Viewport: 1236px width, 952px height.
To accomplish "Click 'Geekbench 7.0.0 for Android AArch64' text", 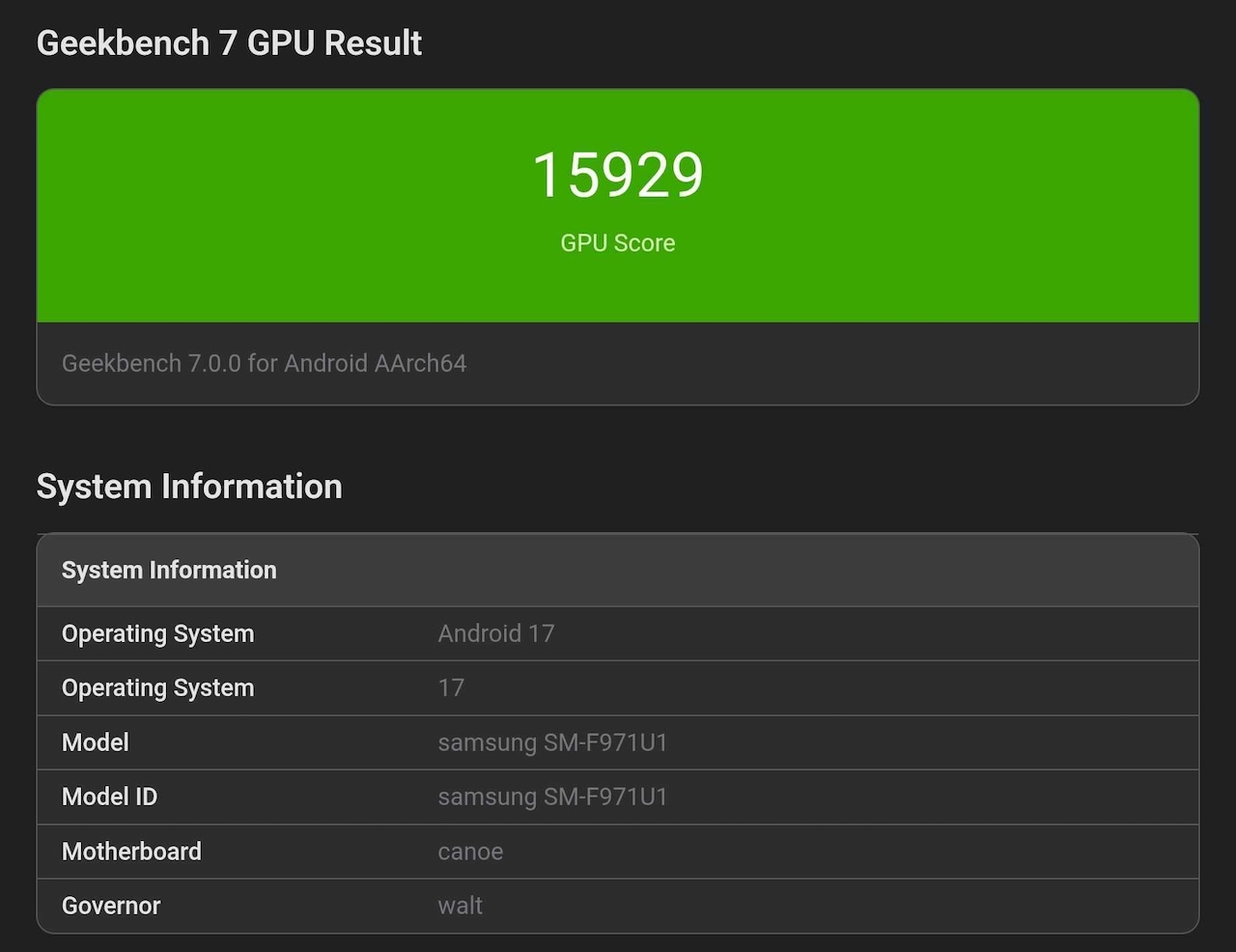I will pyautogui.click(x=264, y=363).
